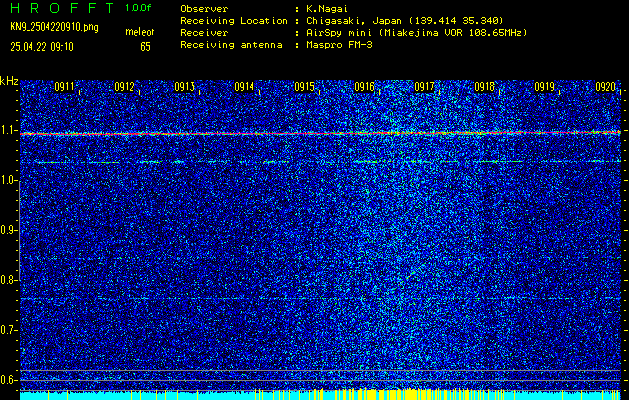Click frequency axis label 0.7
This screenshot has height=400, width=629.
click(7, 330)
